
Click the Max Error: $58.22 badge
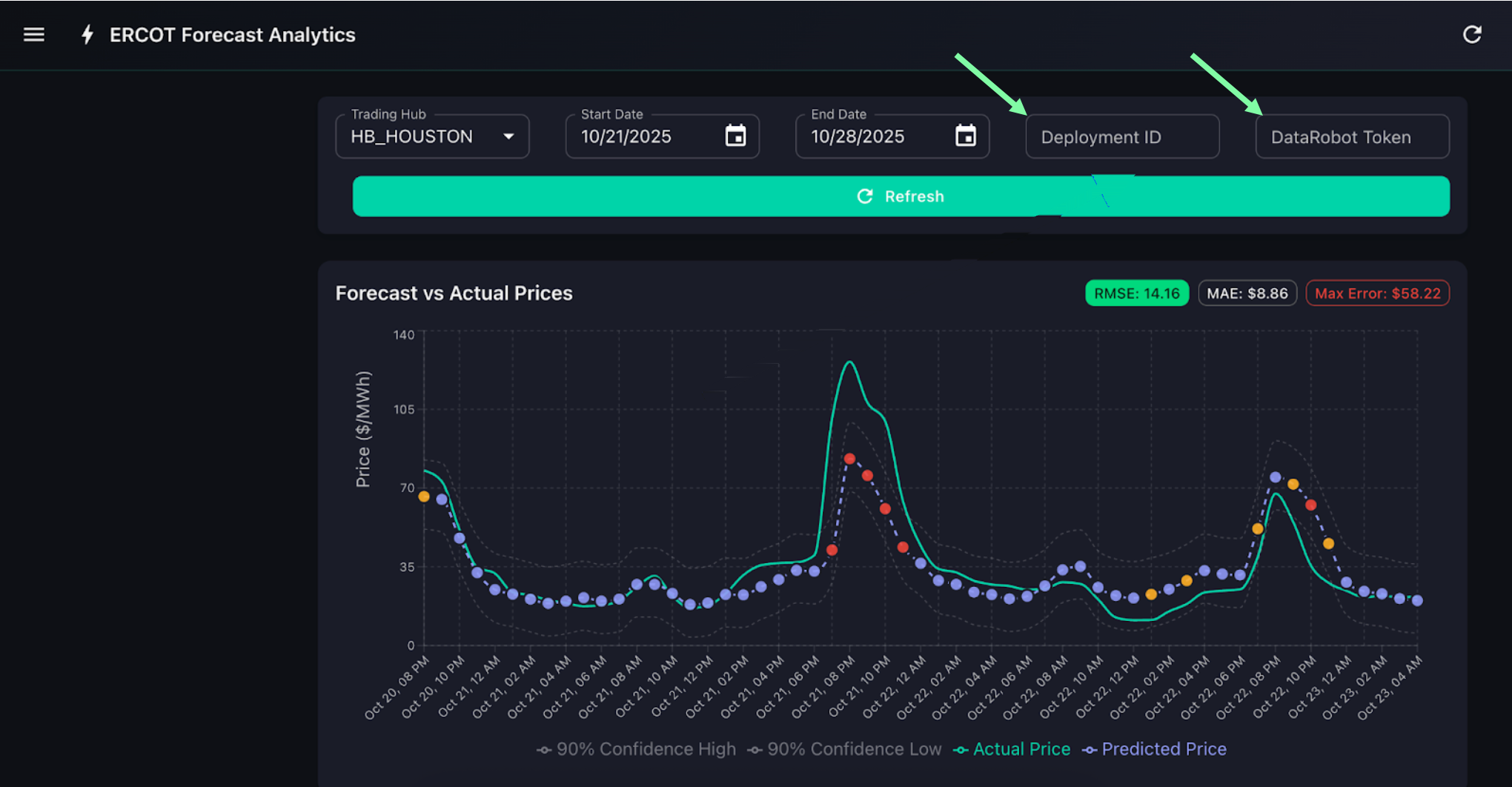(x=1377, y=293)
